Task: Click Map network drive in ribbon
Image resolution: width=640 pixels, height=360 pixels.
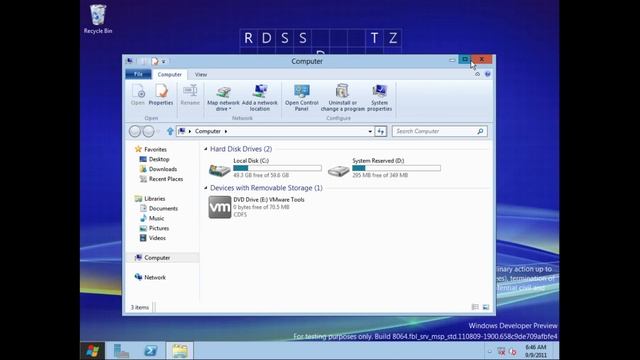Action: pyautogui.click(x=223, y=97)
